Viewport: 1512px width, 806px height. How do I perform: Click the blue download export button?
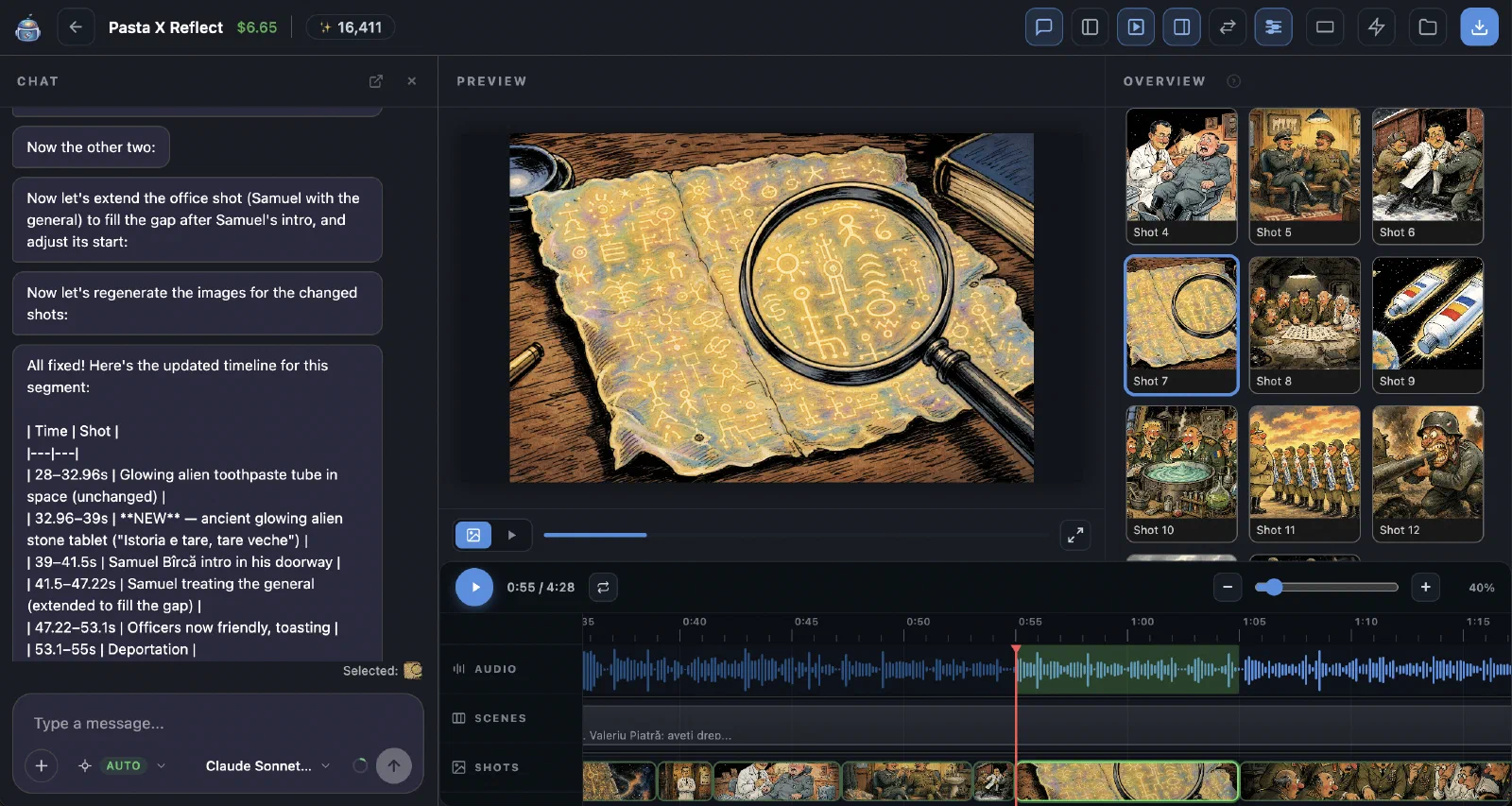coord(1480,27)
